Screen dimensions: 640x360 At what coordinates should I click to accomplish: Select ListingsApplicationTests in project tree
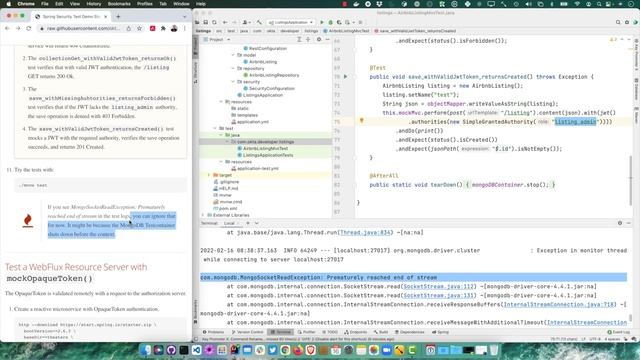pyautogui.click(x=265, y=155)
